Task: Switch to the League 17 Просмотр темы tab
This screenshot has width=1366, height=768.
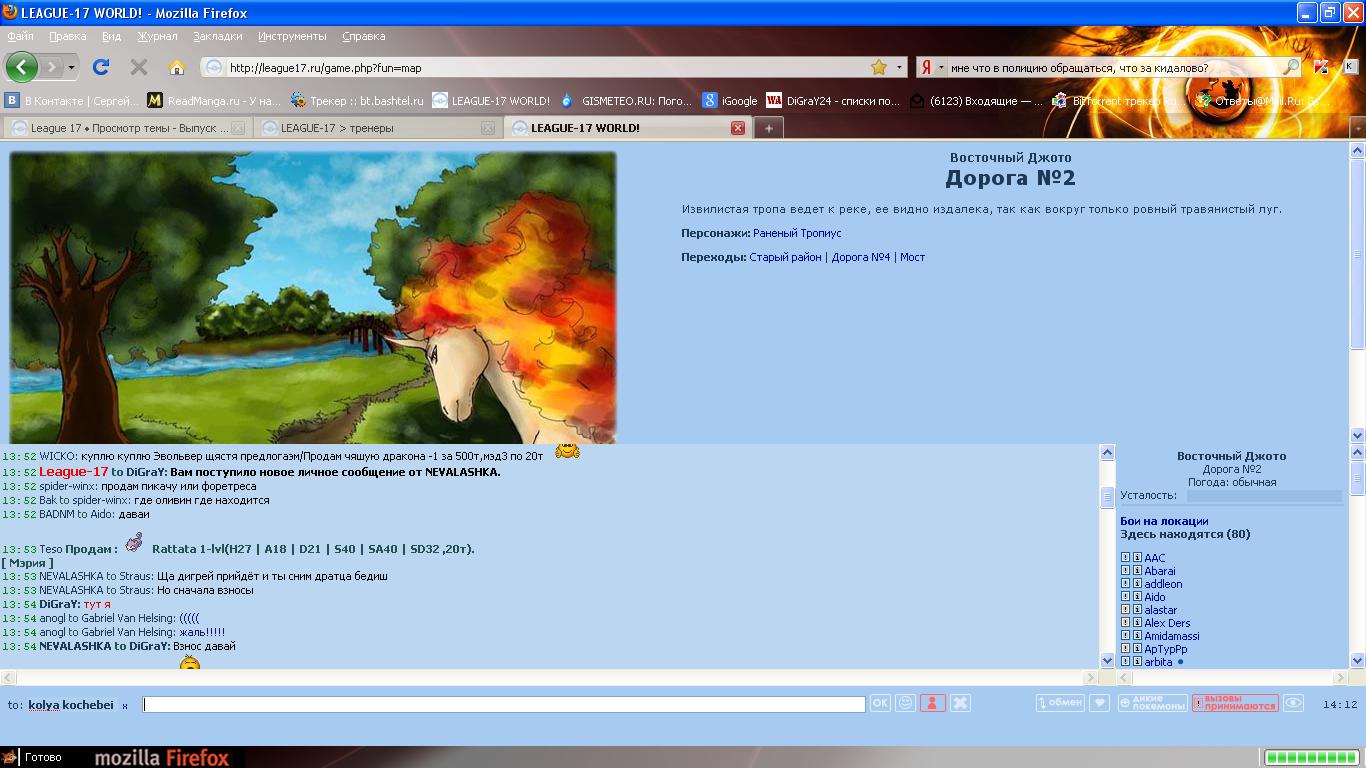Action: coord(127,128)
